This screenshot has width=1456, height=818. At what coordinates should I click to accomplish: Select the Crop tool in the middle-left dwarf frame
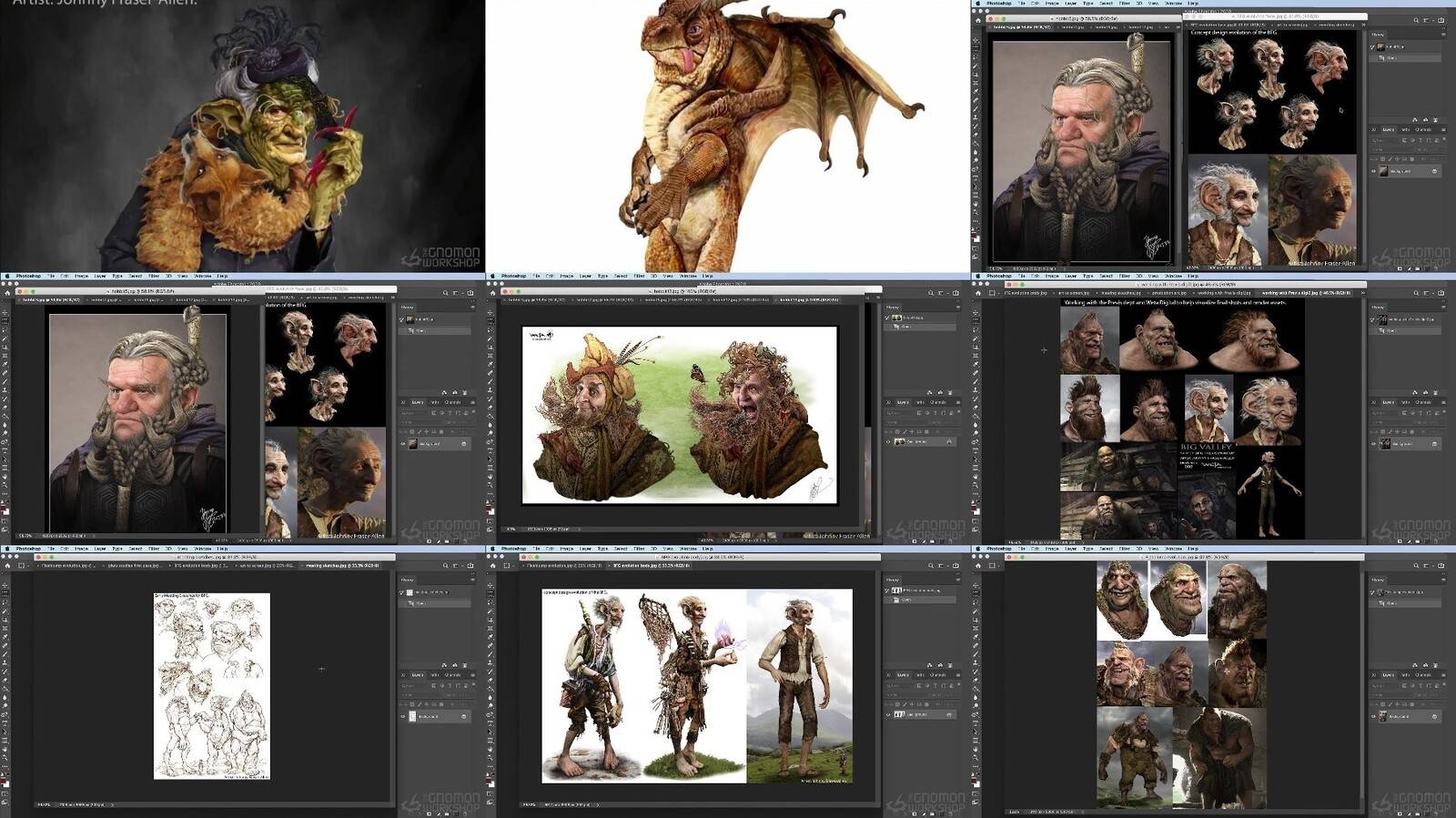point(5,347)
